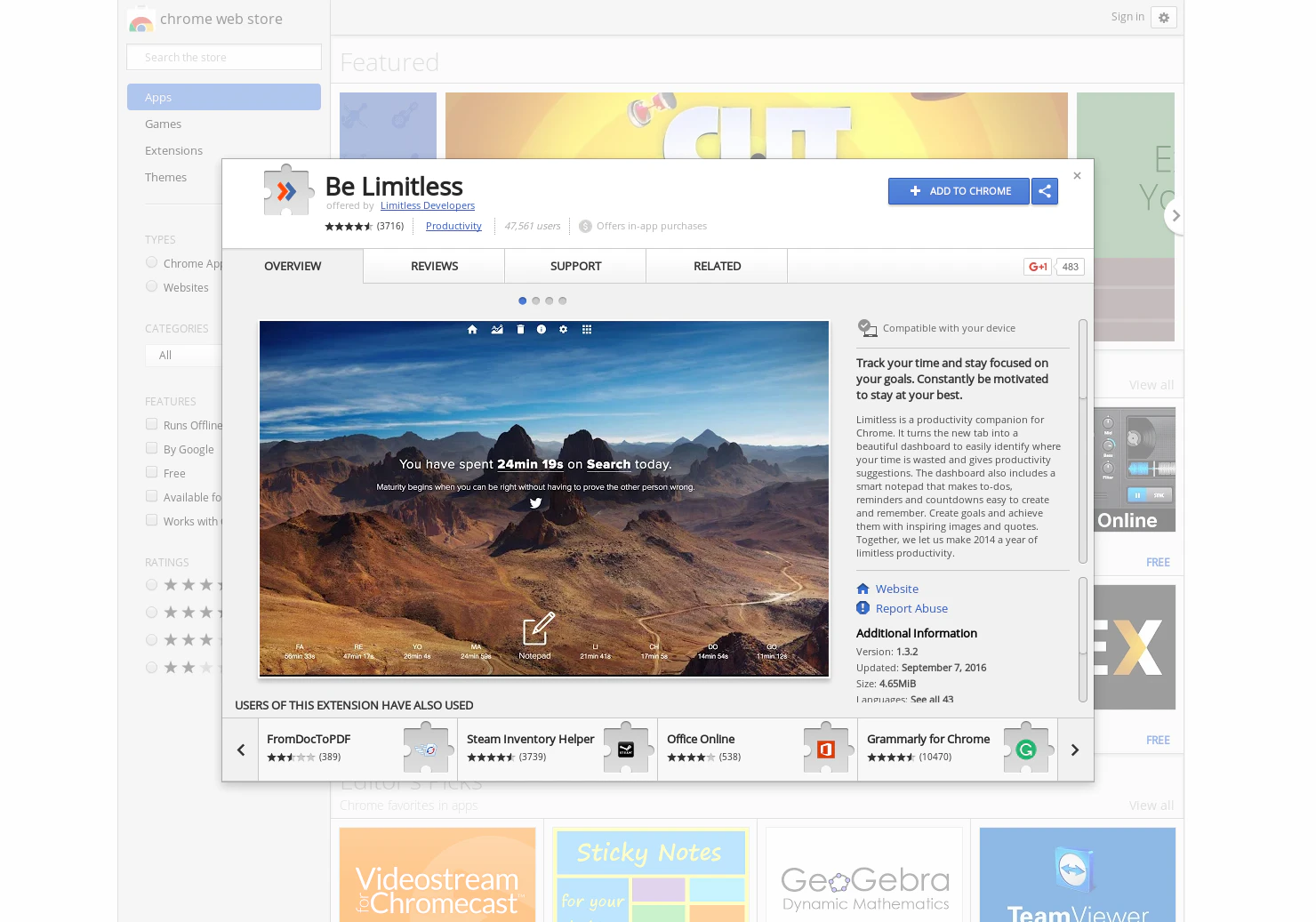Close the extension detail dialog

[x=1077, y=176]
